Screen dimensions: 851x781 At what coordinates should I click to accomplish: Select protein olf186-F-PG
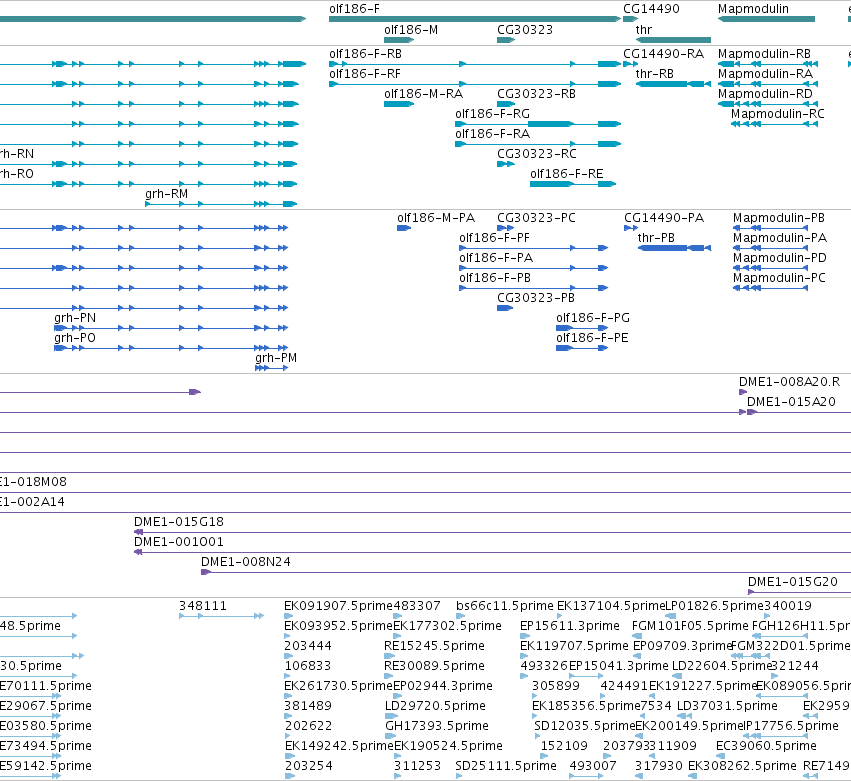click(x=593, y=319)
